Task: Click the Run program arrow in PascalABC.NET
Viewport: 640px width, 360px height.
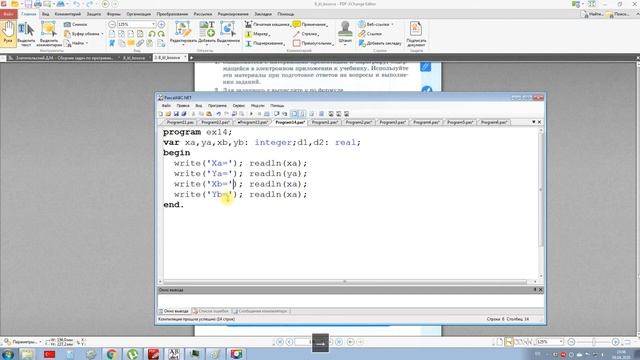Action: tap(251, 114)
